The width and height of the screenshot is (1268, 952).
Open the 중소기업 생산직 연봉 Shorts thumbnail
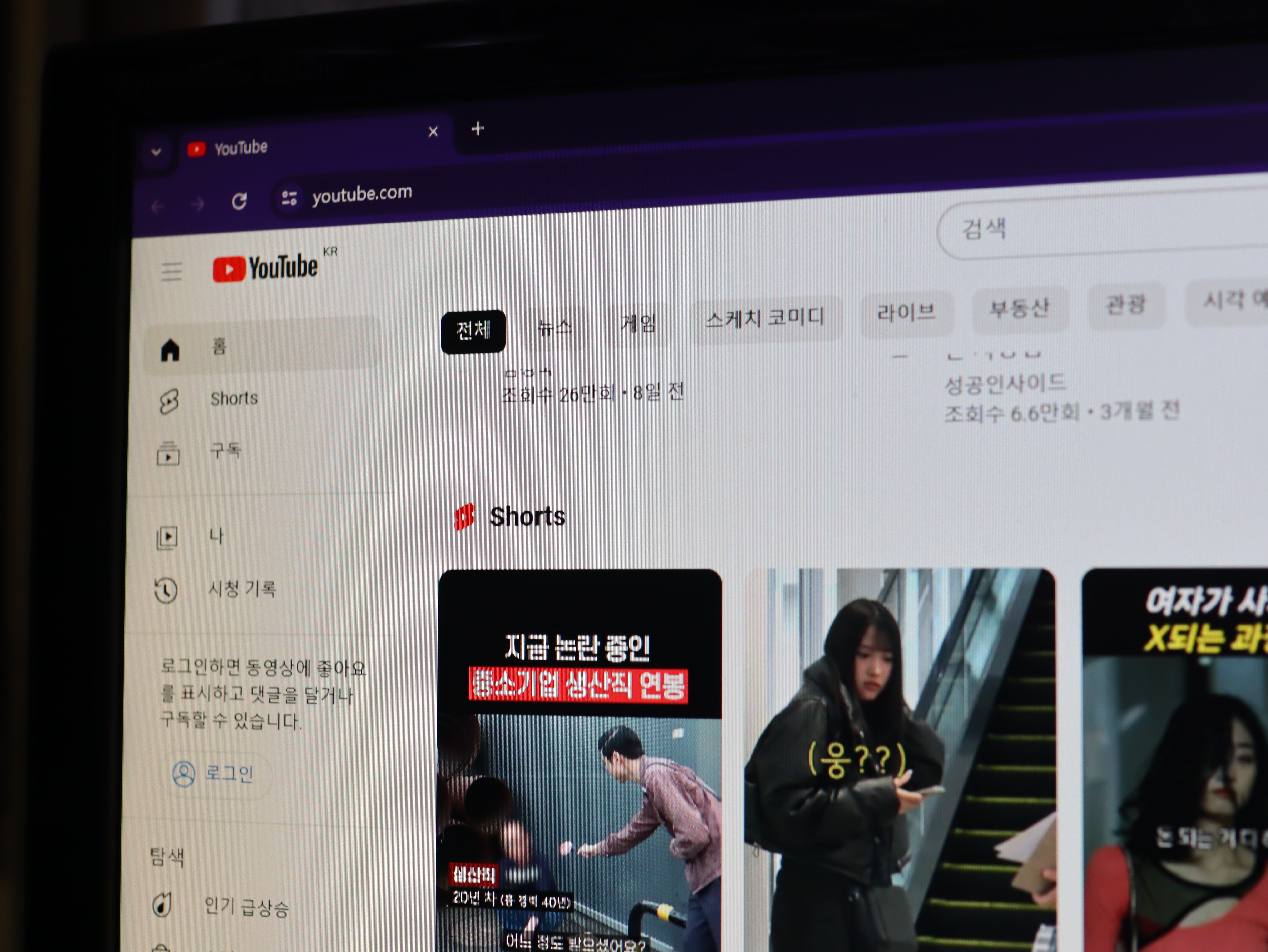580,761
